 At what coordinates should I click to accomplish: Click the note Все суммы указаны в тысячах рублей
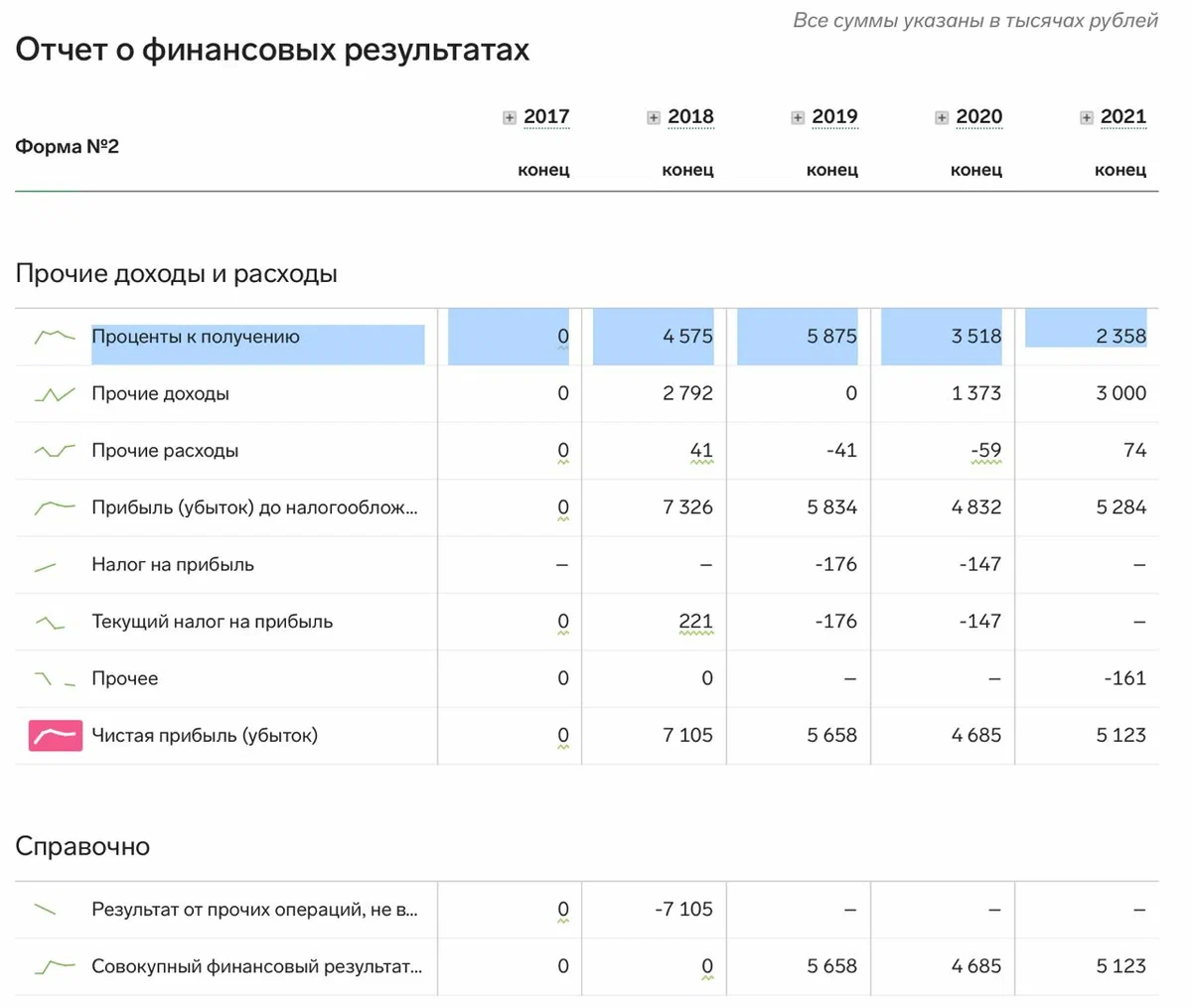(975, 21)
